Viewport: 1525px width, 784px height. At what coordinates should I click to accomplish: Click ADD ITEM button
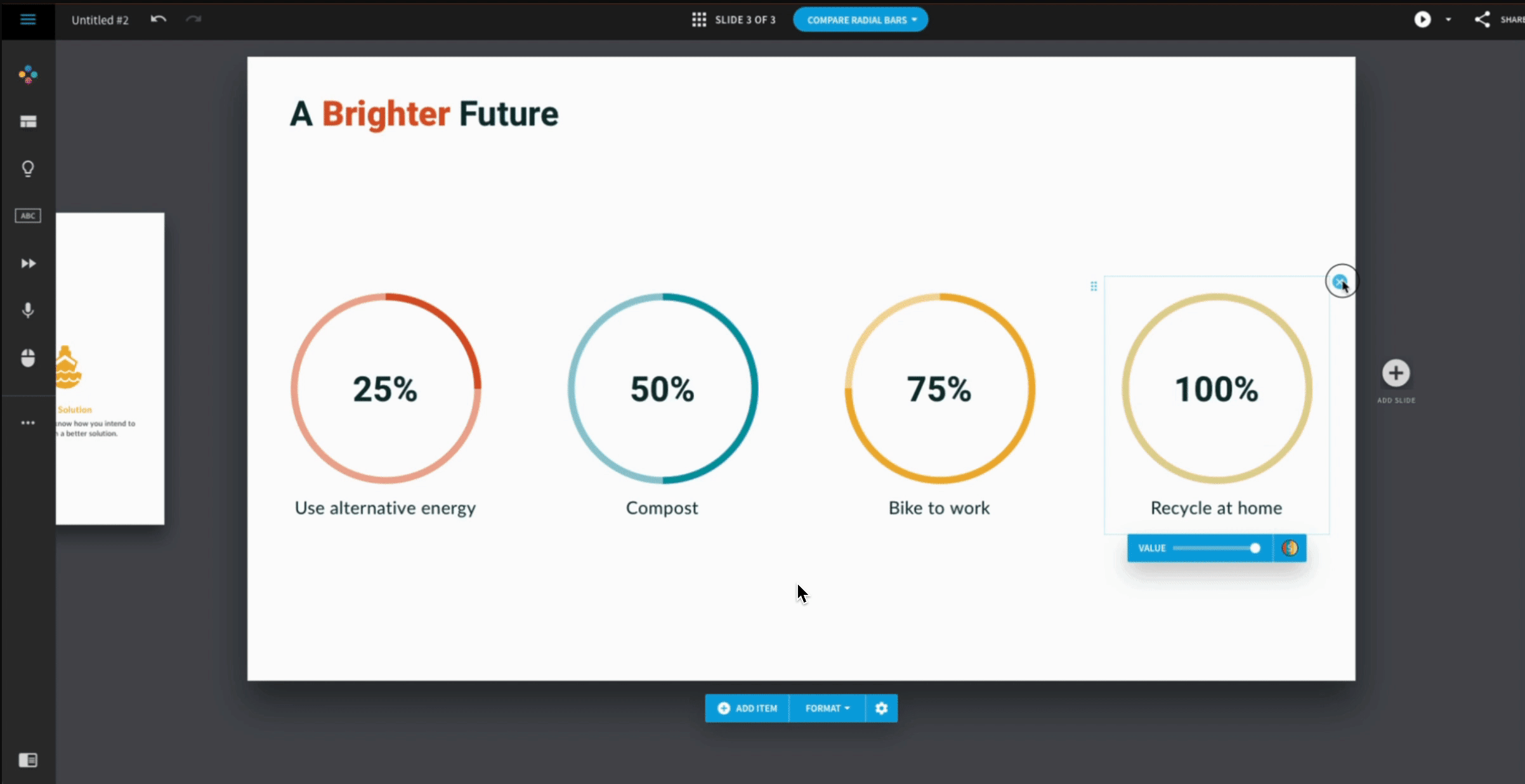(747, 708)
